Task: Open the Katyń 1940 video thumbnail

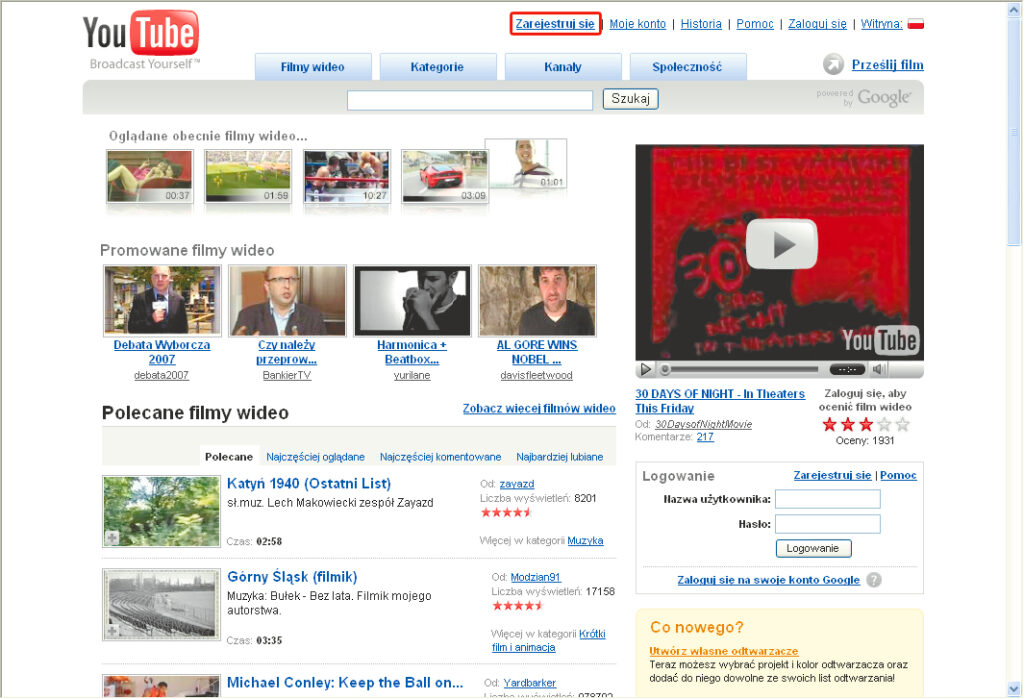Action: (x=161, y=511)
